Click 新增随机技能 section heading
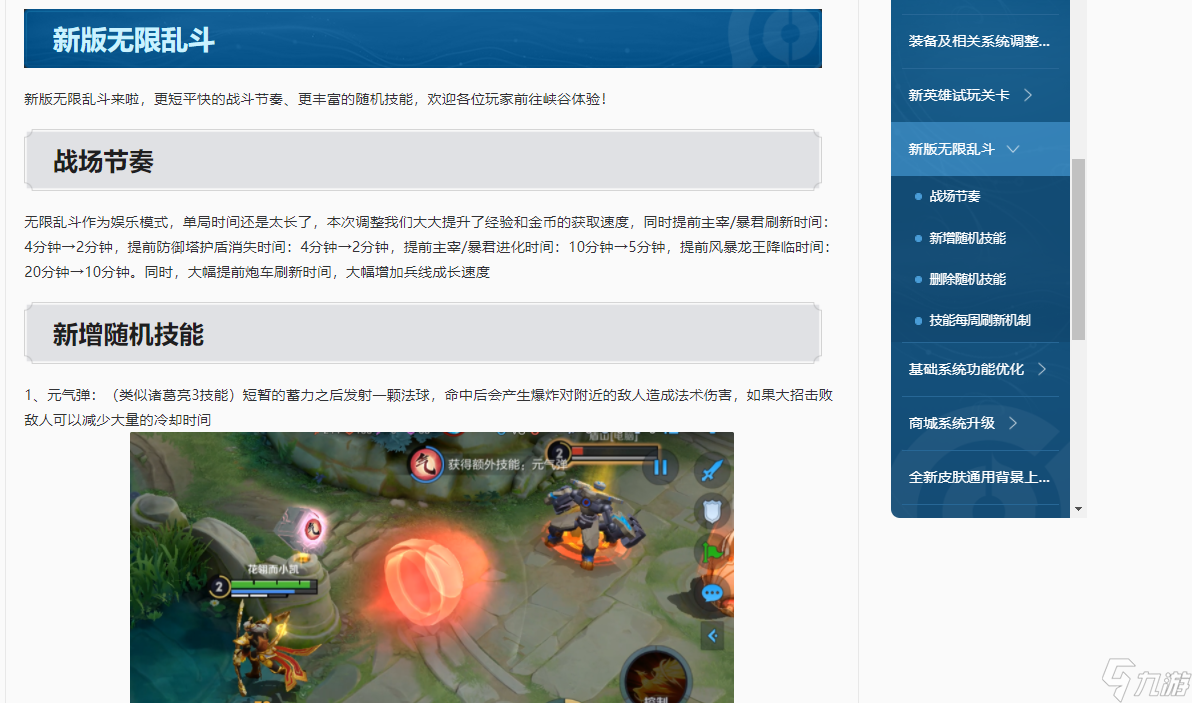The height and width of the screenshot is (703, 1192). tap(423, 334)
